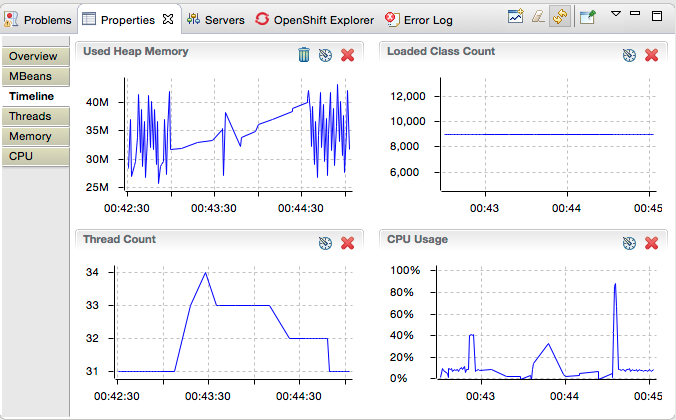Configure the Thread Count chart

(x=325, y=242)
